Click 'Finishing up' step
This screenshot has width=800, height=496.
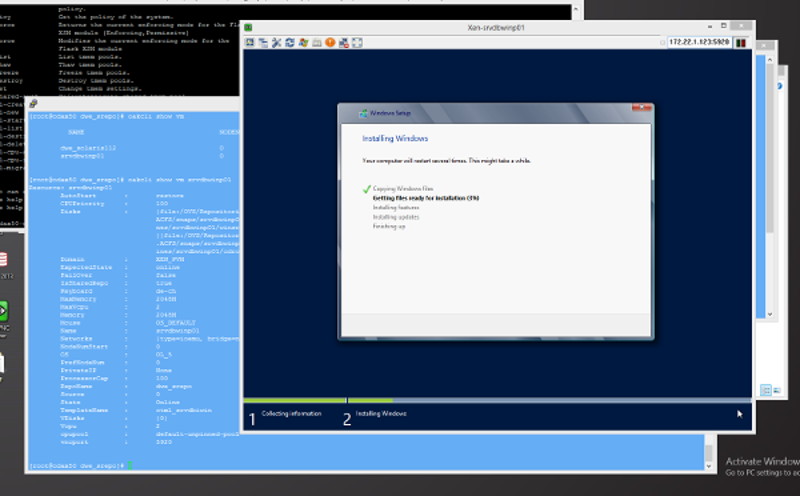pos(389,226)
